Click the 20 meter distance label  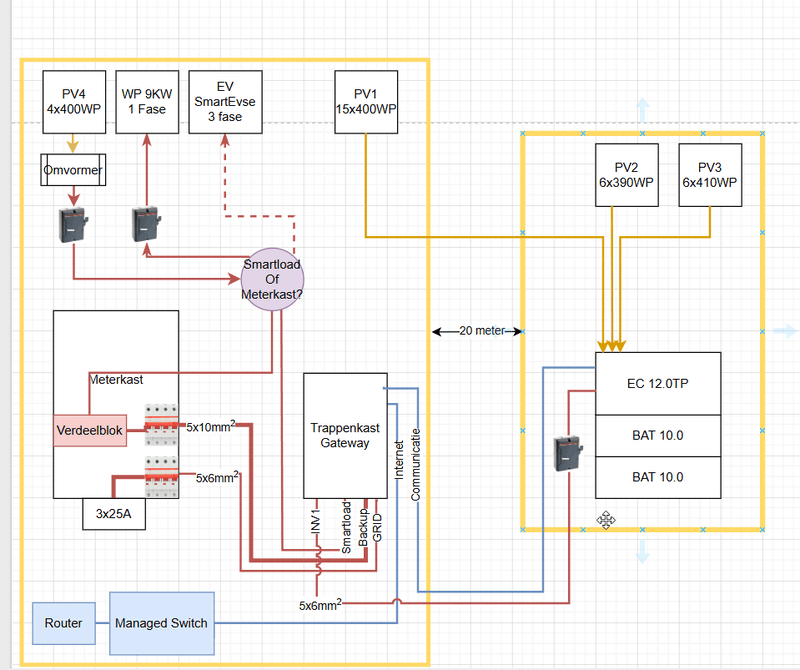point(482,331)
